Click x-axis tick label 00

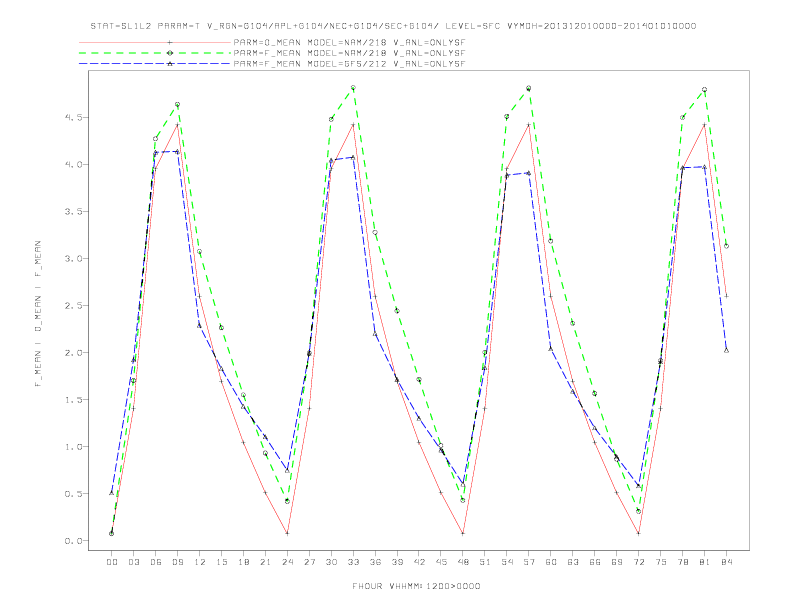112,562
